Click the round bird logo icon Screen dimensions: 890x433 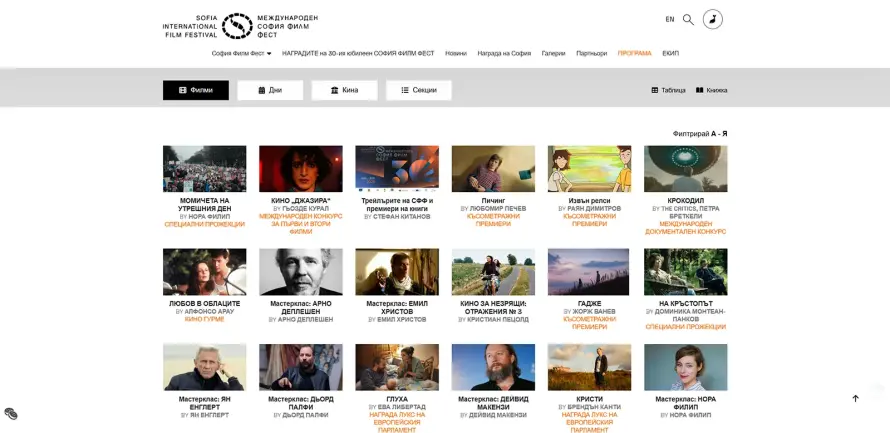pyautogui.click(x=712, y=19)
